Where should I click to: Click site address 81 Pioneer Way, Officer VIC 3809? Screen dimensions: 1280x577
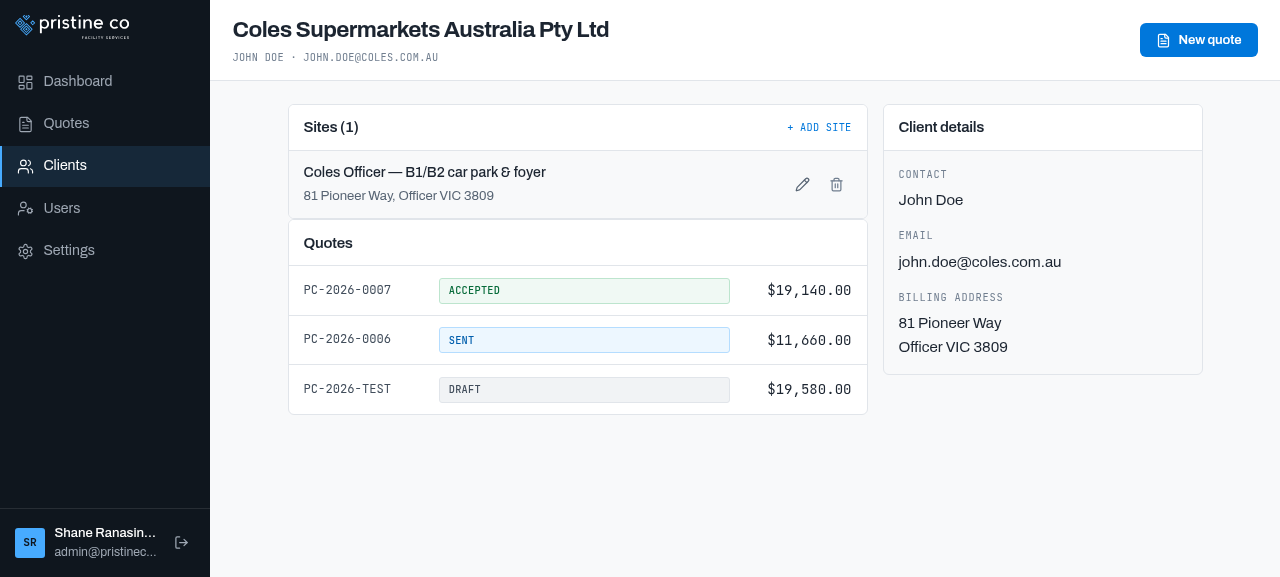398,196
